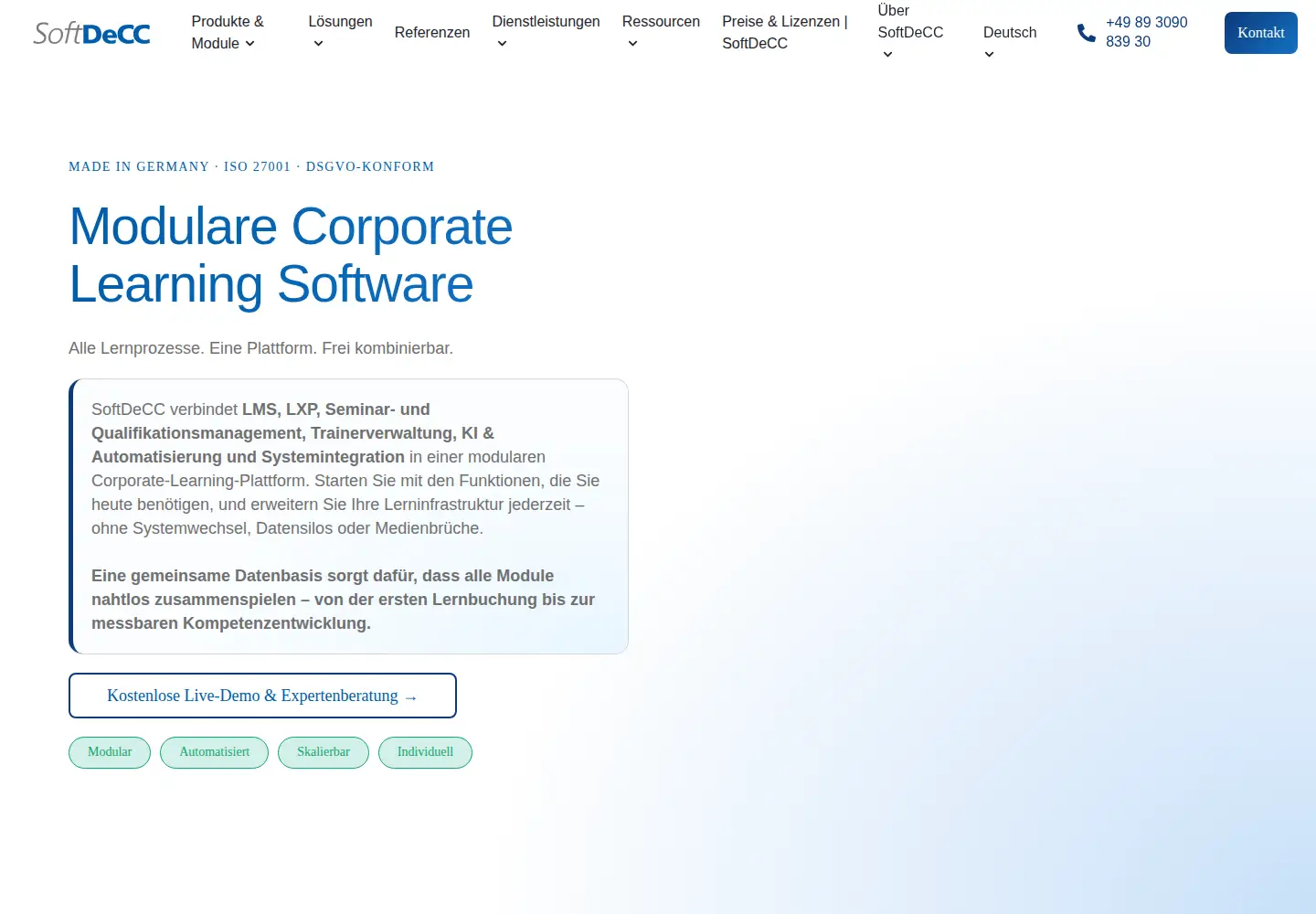The image size is (1316, 914).
Task: Expand the Lösungen menu chevron
Action: click(318, 44)
